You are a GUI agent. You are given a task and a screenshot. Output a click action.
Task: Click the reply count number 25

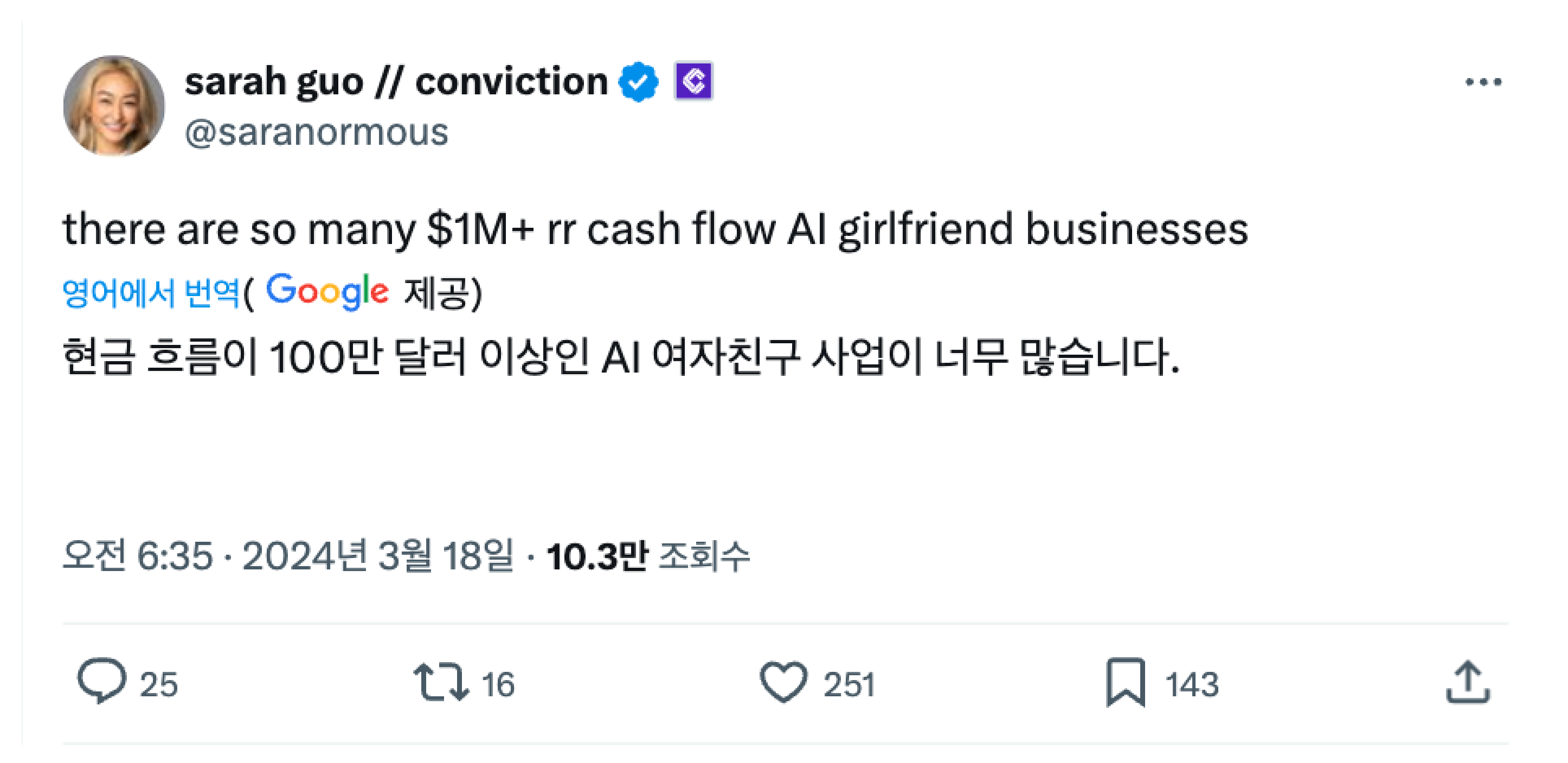point(159,684)
